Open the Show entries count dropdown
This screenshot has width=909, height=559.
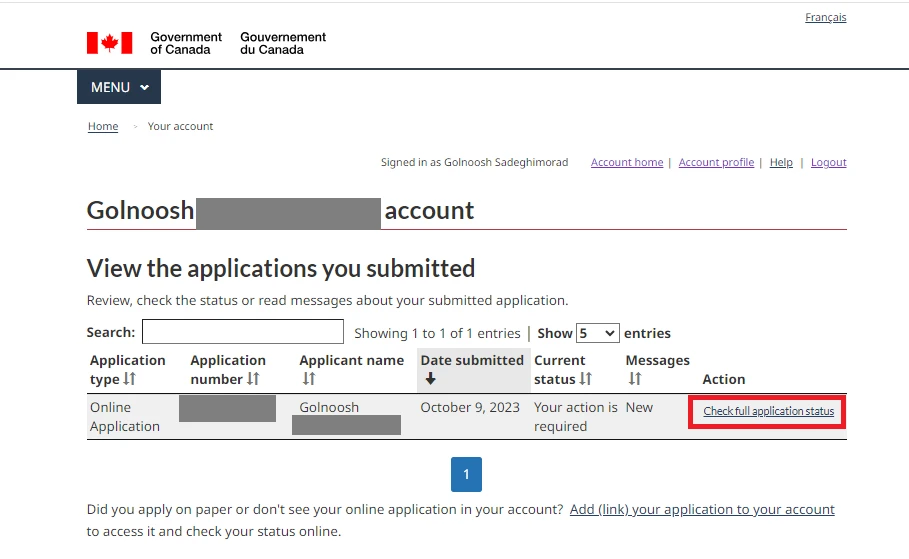click(x=598, y=333)
